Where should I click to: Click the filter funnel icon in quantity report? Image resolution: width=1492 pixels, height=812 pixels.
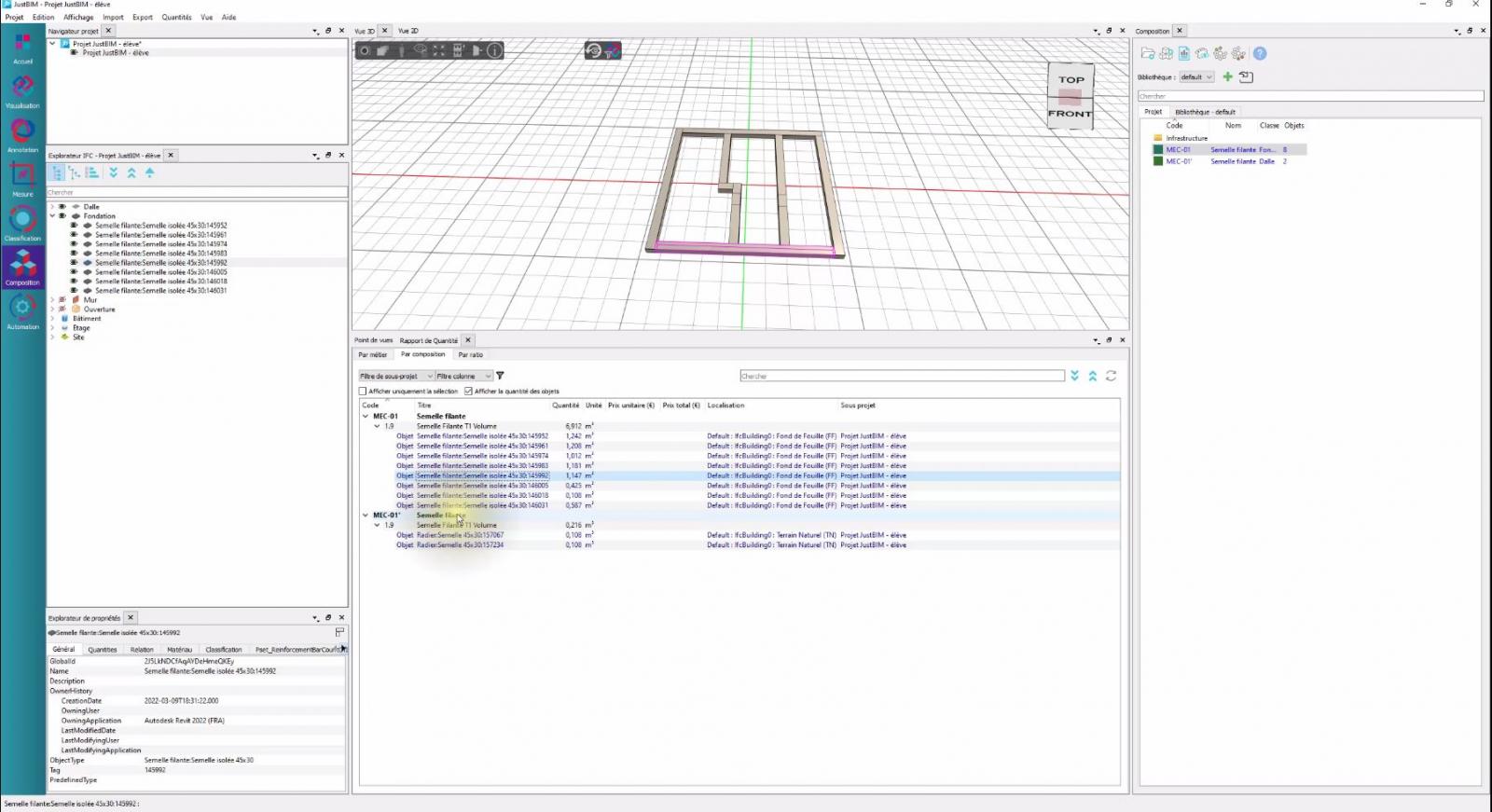coord(500,376)
